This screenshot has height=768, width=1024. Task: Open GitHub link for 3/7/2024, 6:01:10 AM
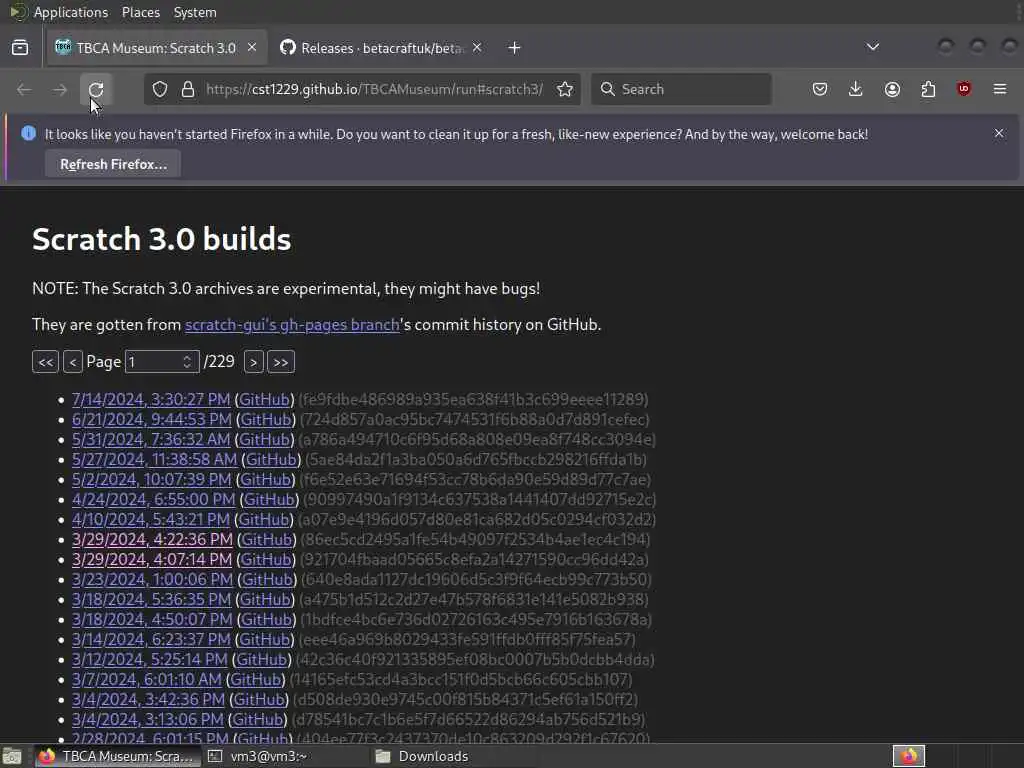255,679
